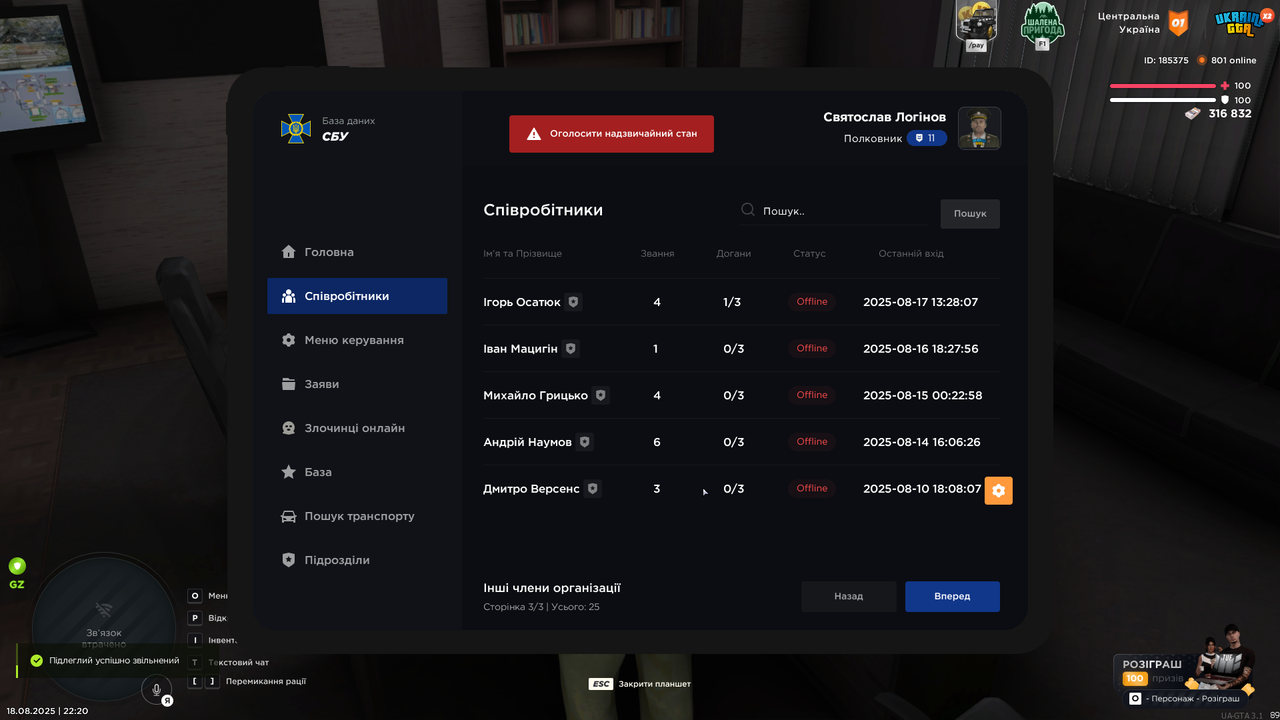Click the Шалена пригода F1 icon
Screen dimensions: 1280x720
point(1042,25)
